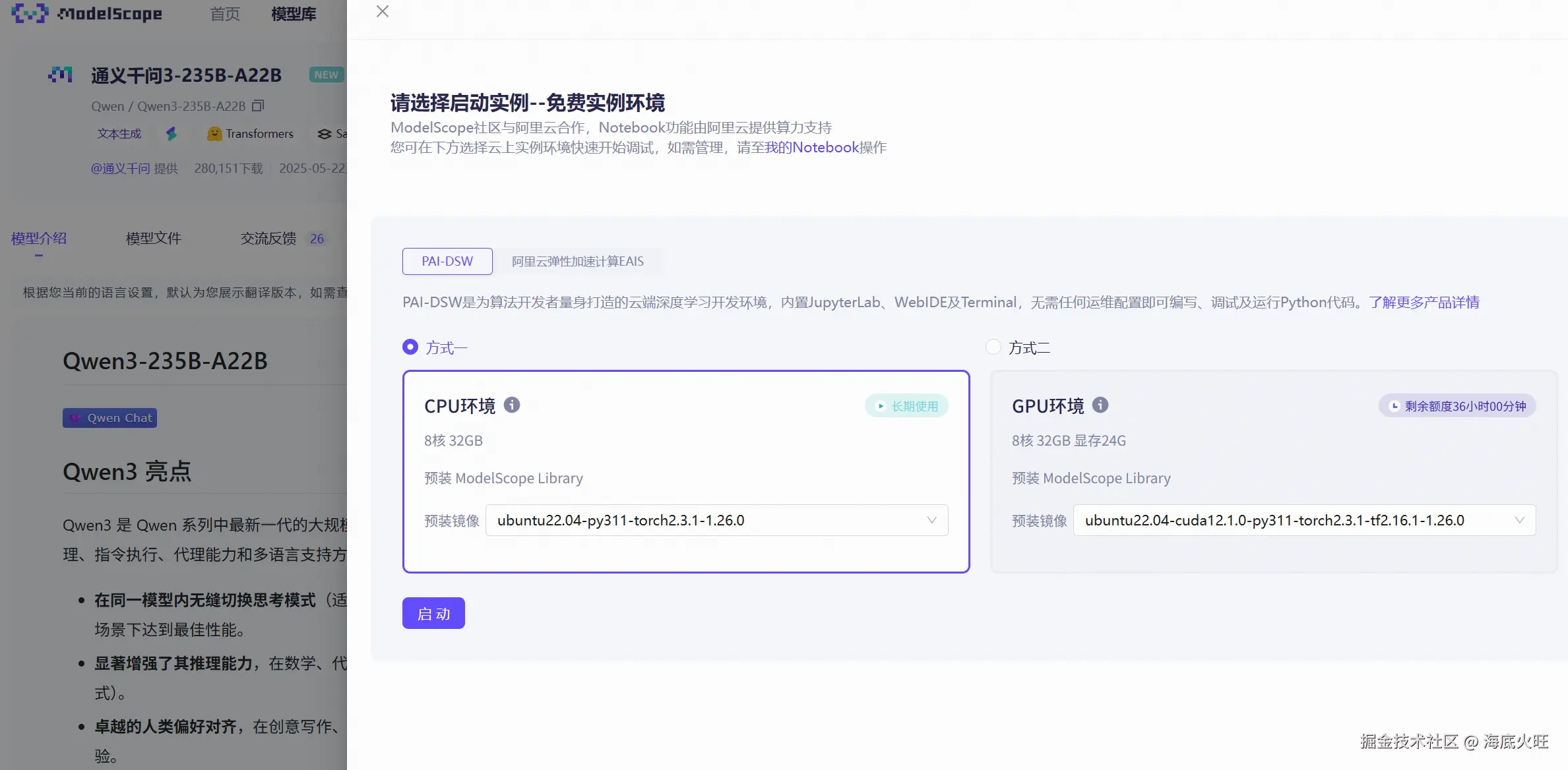Click the Safetensors stack icon
The height and width of the screenshot is (770, 1568).
click(324, 134)
